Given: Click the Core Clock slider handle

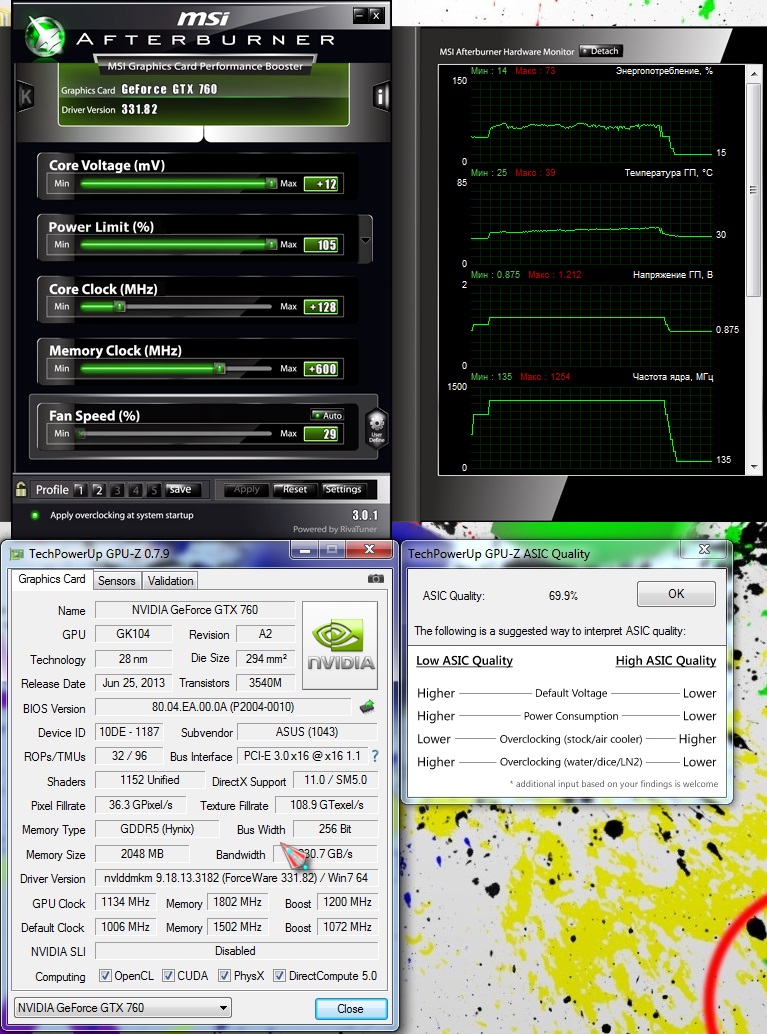Looking at the screenshot, I should click(x=119, y=307).
